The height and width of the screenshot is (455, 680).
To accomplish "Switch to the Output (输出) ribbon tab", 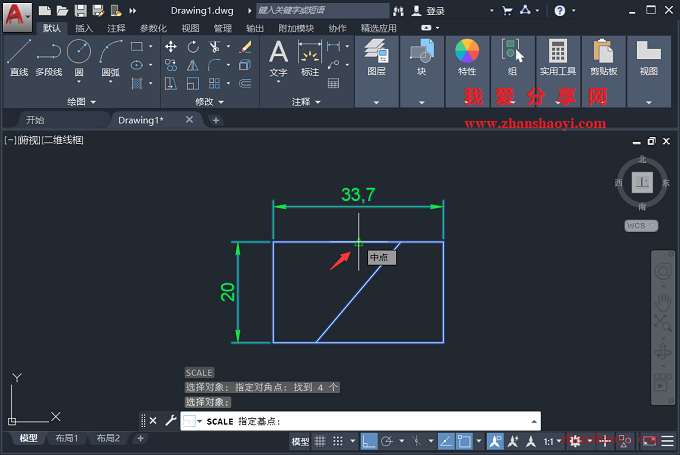I will tap(255, 28).
